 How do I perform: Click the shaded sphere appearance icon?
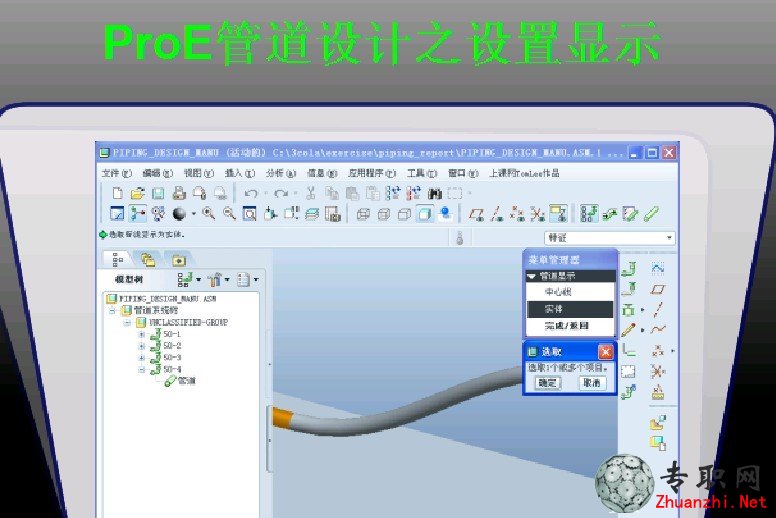179,214
